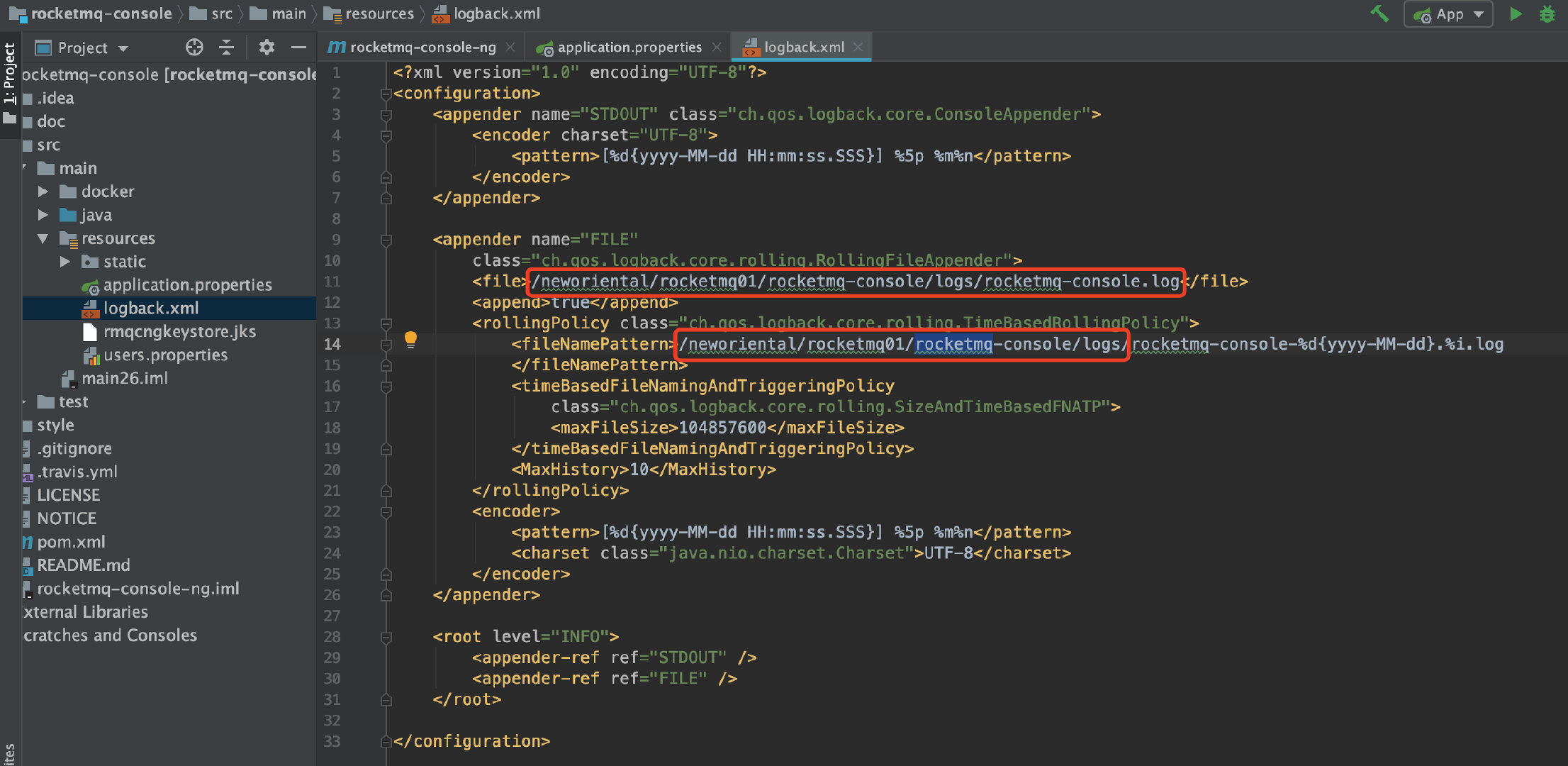Viewport: 1568px width, 766px height.
Task: Collapse the resources folder
Action: (43, 238)
